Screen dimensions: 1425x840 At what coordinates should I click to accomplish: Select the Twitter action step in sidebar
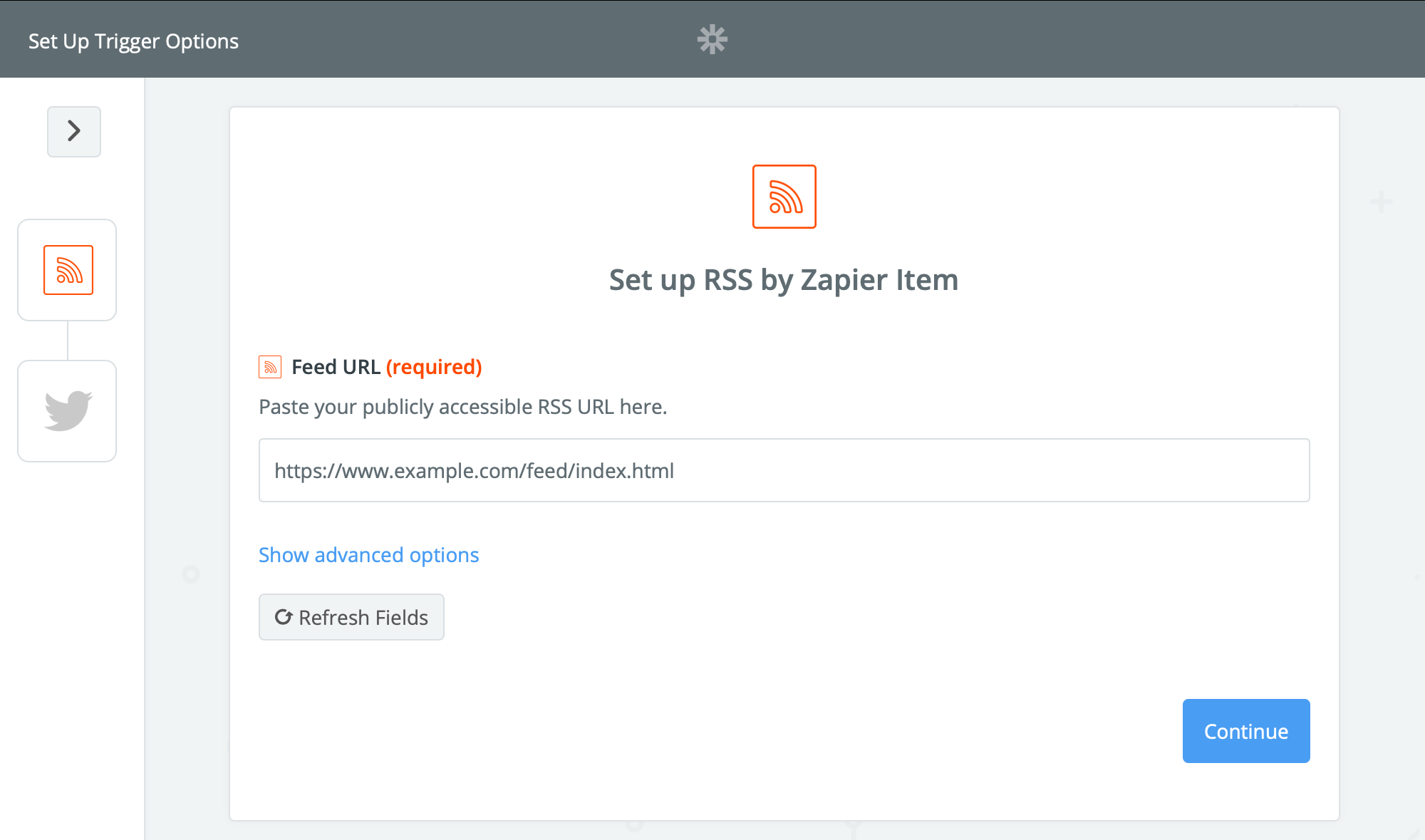point(68,411)
